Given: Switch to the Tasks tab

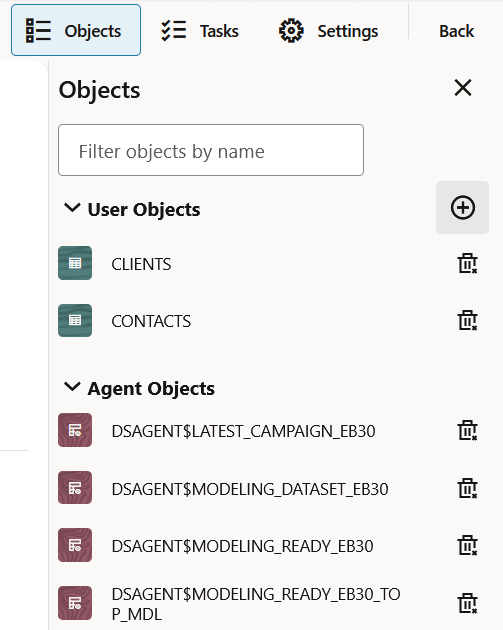Looking at the screenshot, I should pos(200,31).
